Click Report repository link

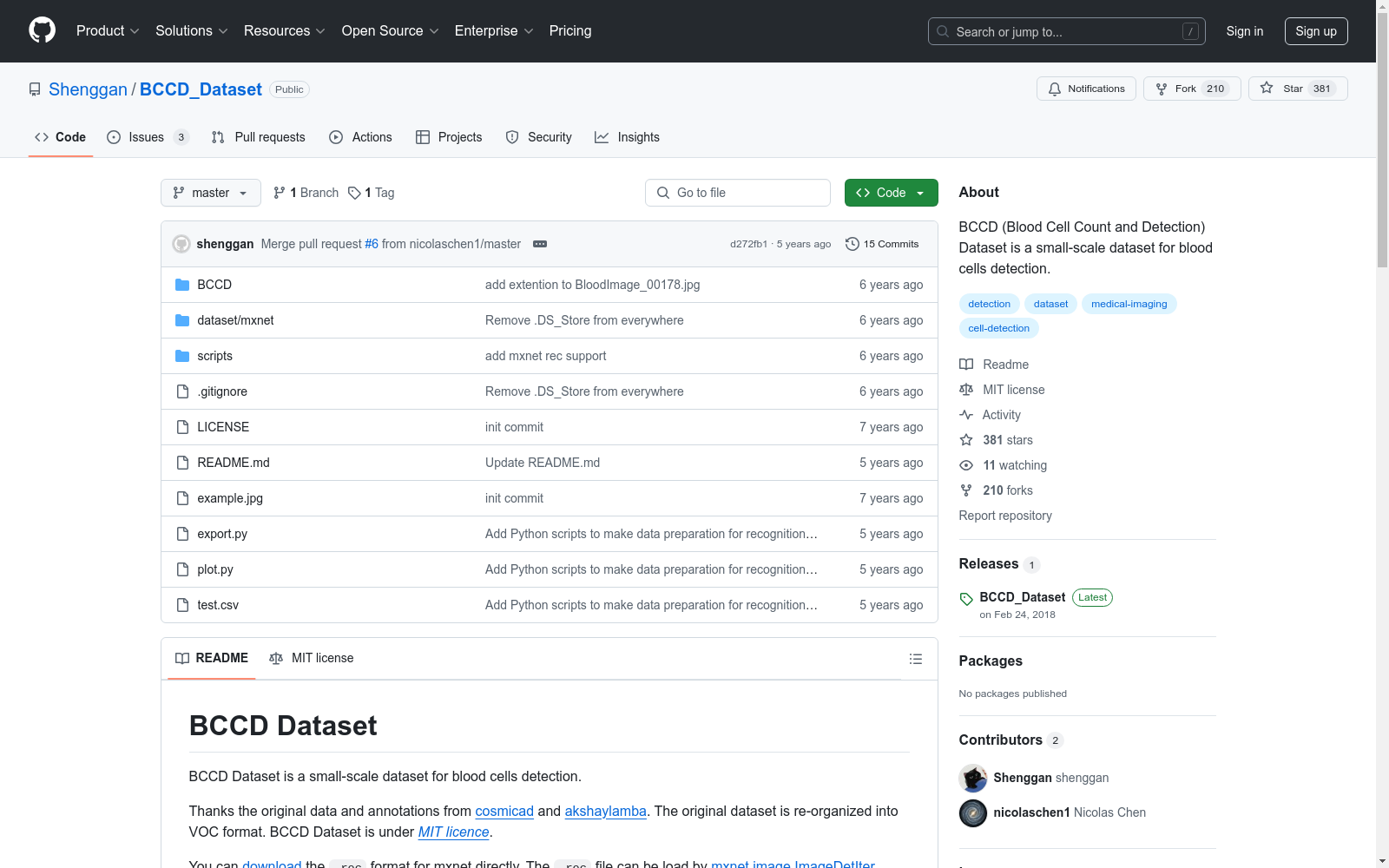click(x=1005, y=516)
